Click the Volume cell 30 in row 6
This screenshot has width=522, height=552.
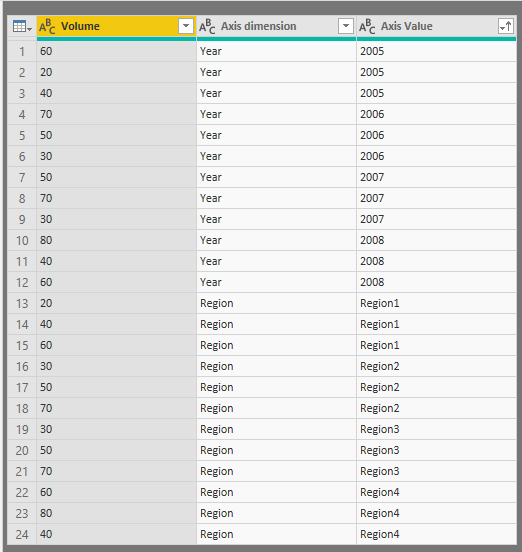[116, 156]
